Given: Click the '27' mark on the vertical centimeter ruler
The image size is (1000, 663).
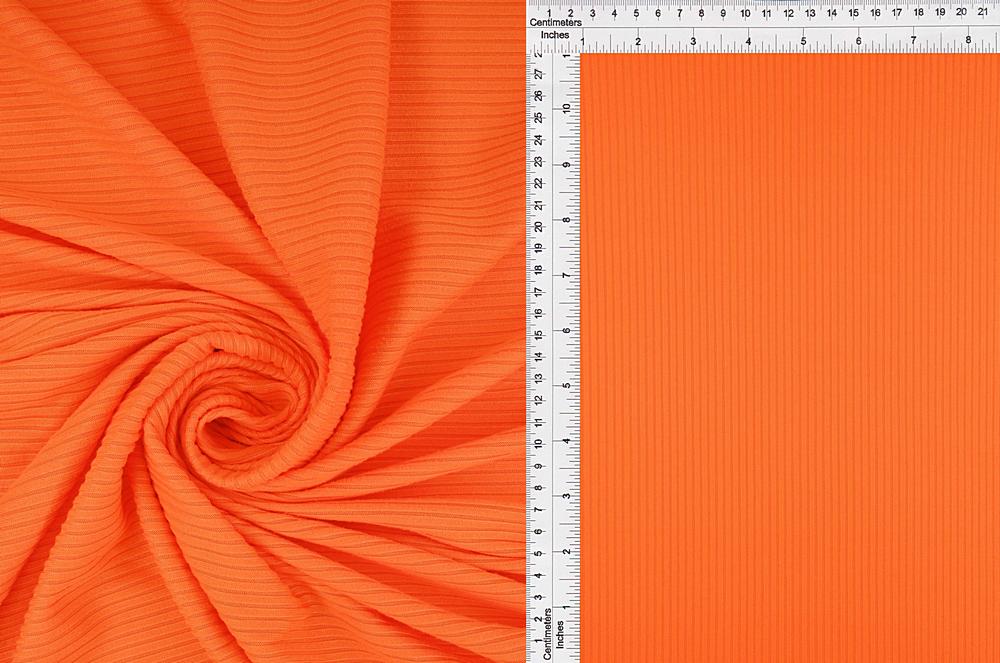Looking at the screenshot, I should [x=539, y=74].
